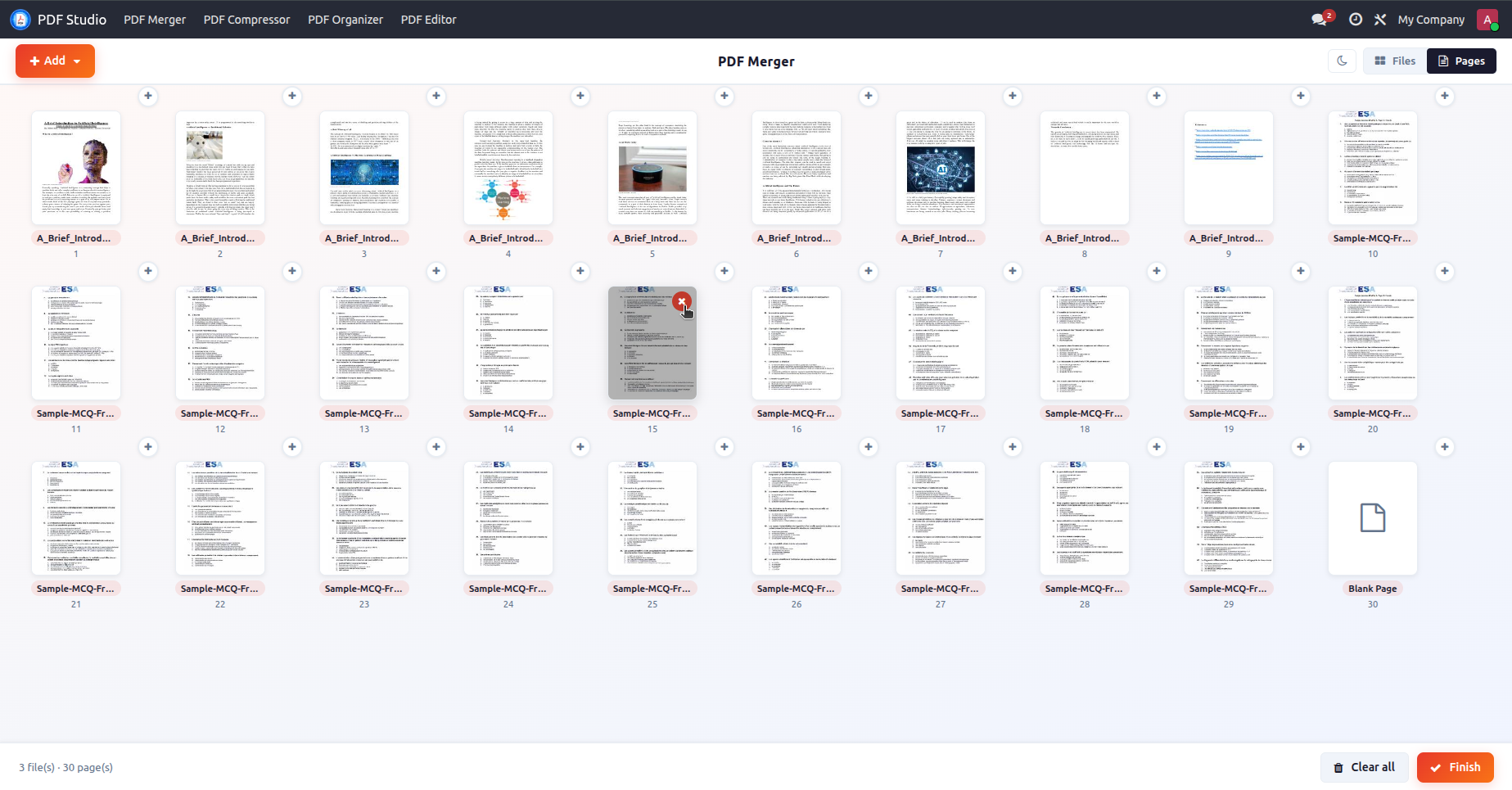Open PDF Compressor menu

click(246, 20)
